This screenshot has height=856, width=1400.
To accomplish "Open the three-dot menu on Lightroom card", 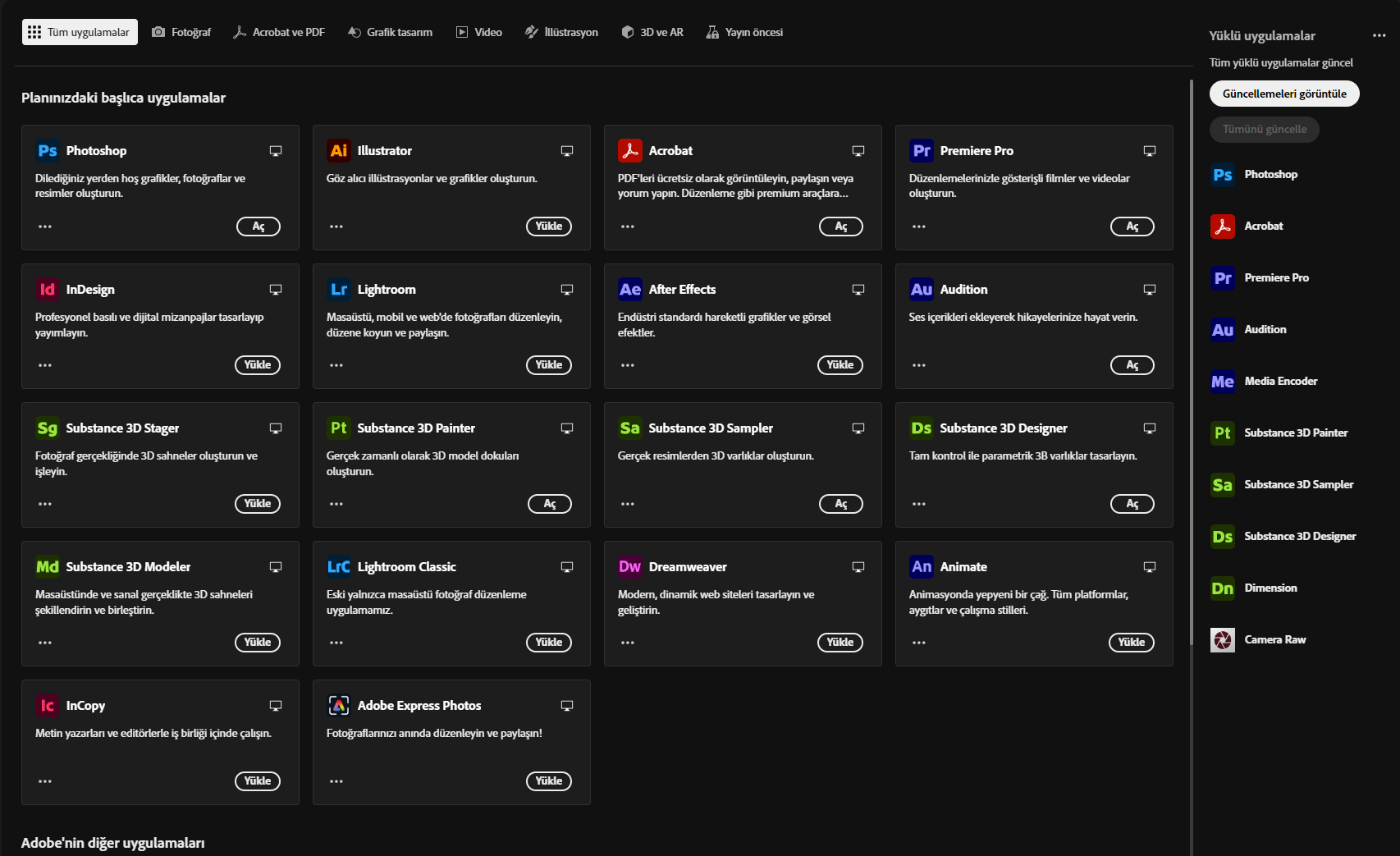I will point(336,365).
